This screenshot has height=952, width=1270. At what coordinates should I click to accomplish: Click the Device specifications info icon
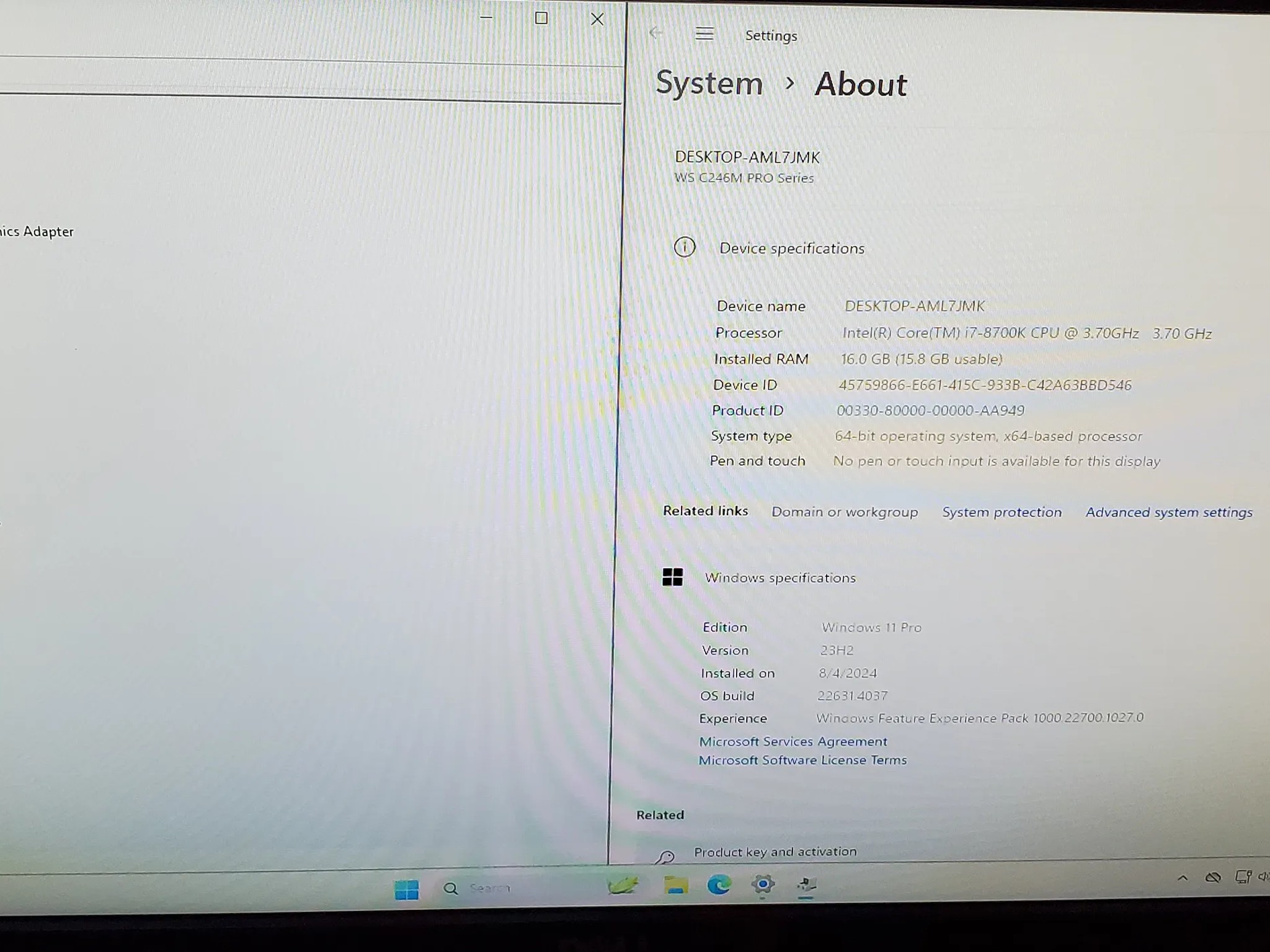point(684,247)
